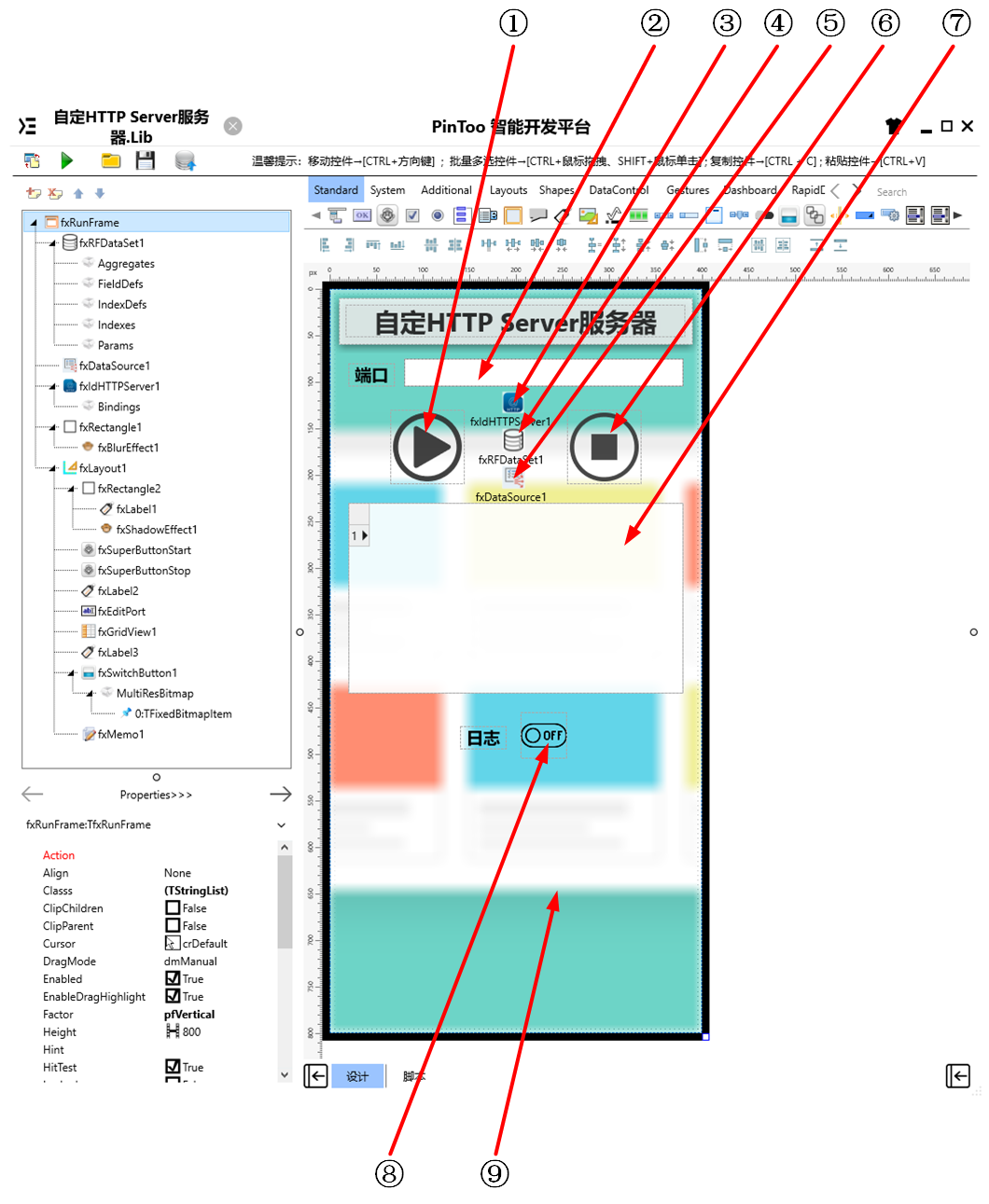Select fxMemo1 in the component tree
The image size is (989, 1204).
click(x=121, y=735)
